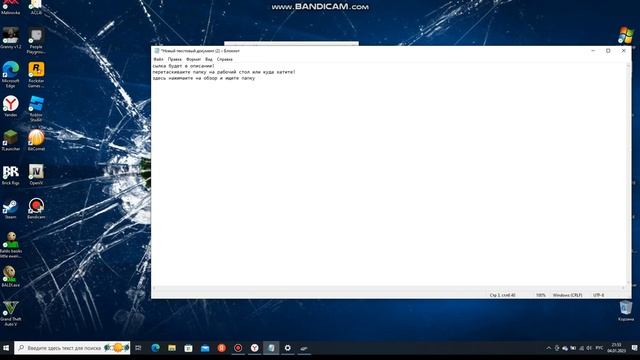Click the taskbar search box

[x=72, y=348]
